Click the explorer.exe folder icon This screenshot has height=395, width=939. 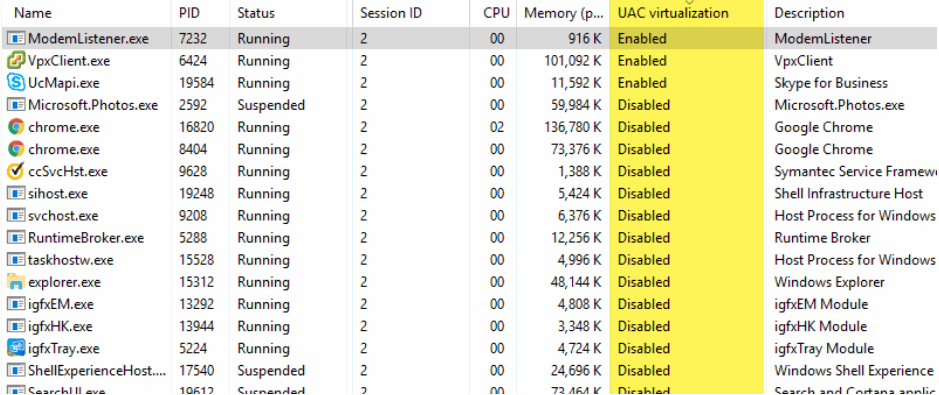pos(16,282)
